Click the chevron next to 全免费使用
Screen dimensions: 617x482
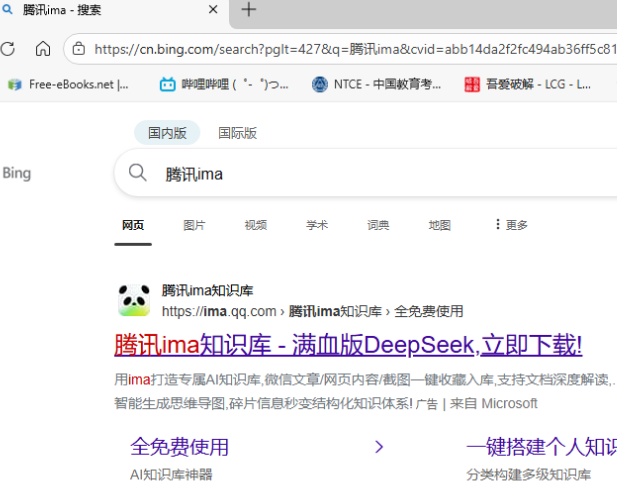379,447
